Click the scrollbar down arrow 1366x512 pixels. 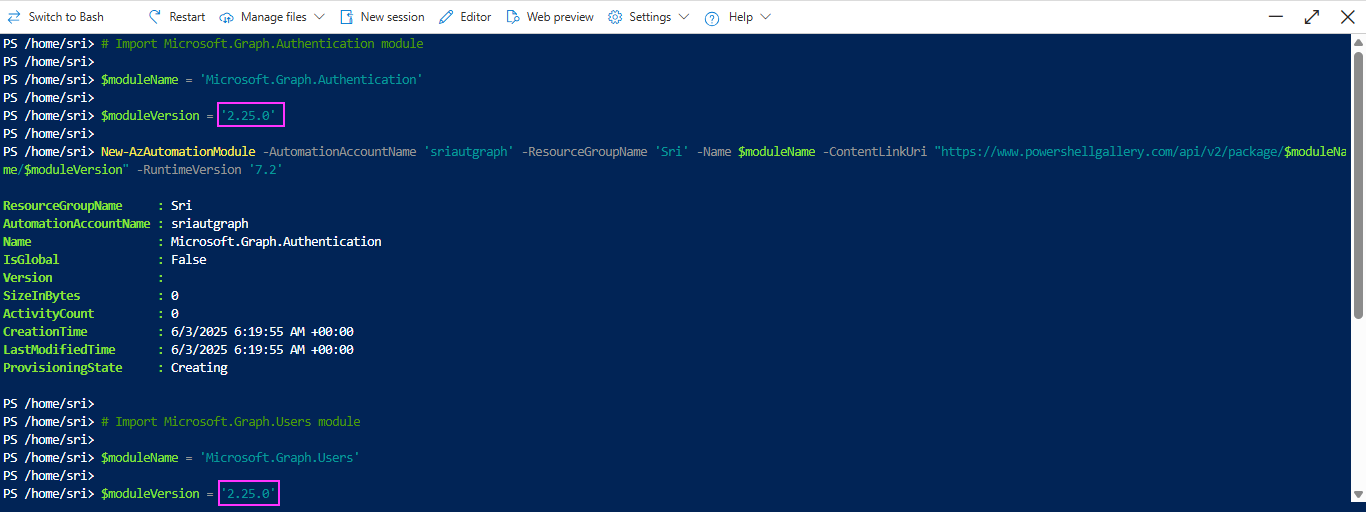pyautogui.click(x=1358, y=494)
